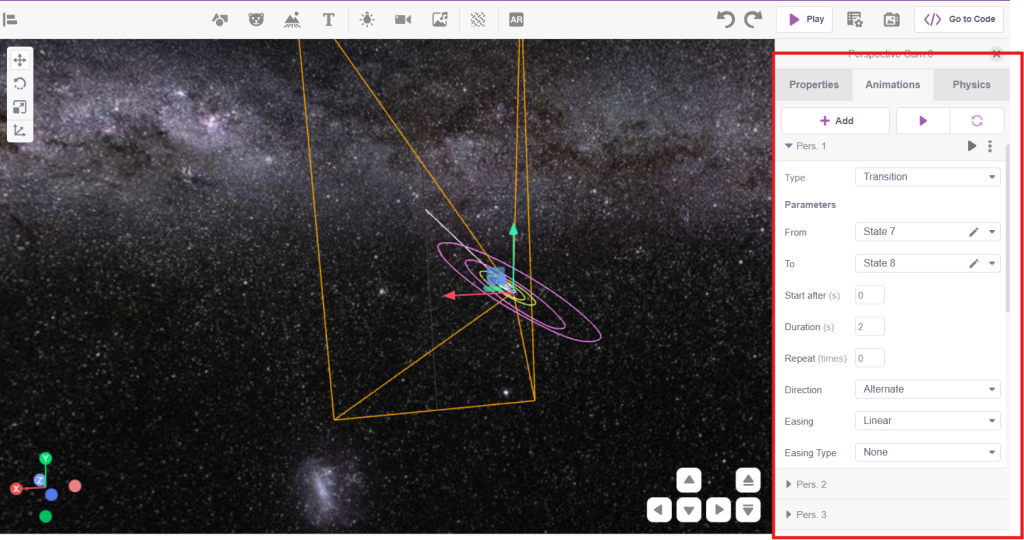Open the Type dropdown showing Transition

[x=927, y=177]
